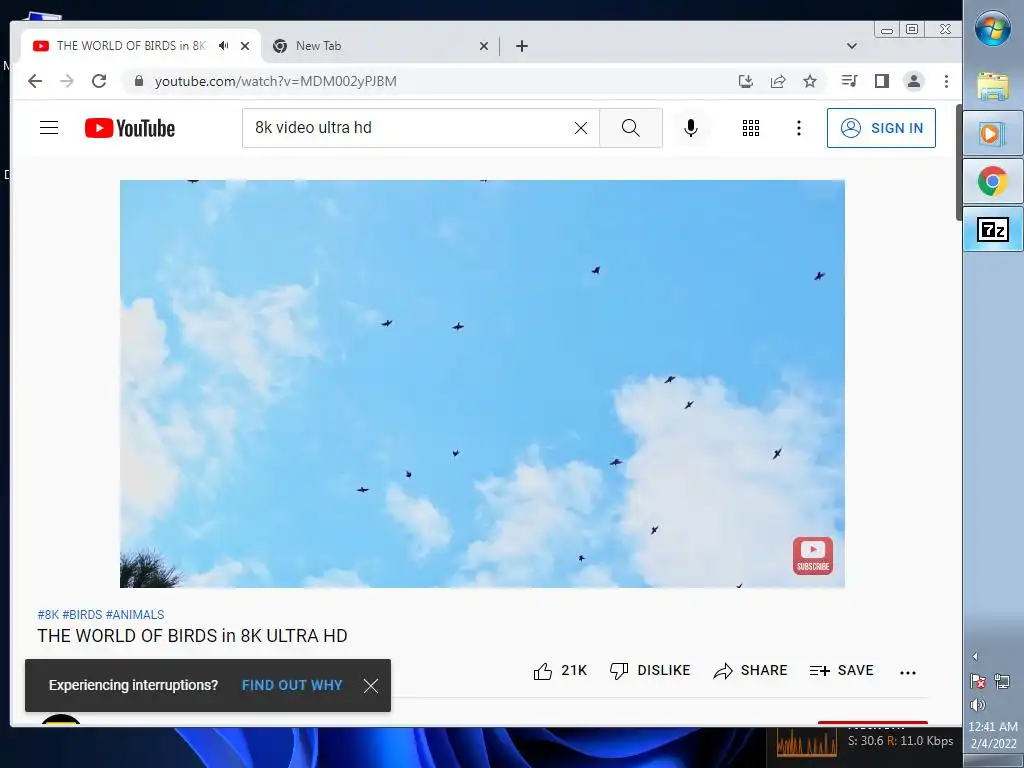
Task: Close THE WORLD OF BIRDS tab
Action: tap(245, 46)
